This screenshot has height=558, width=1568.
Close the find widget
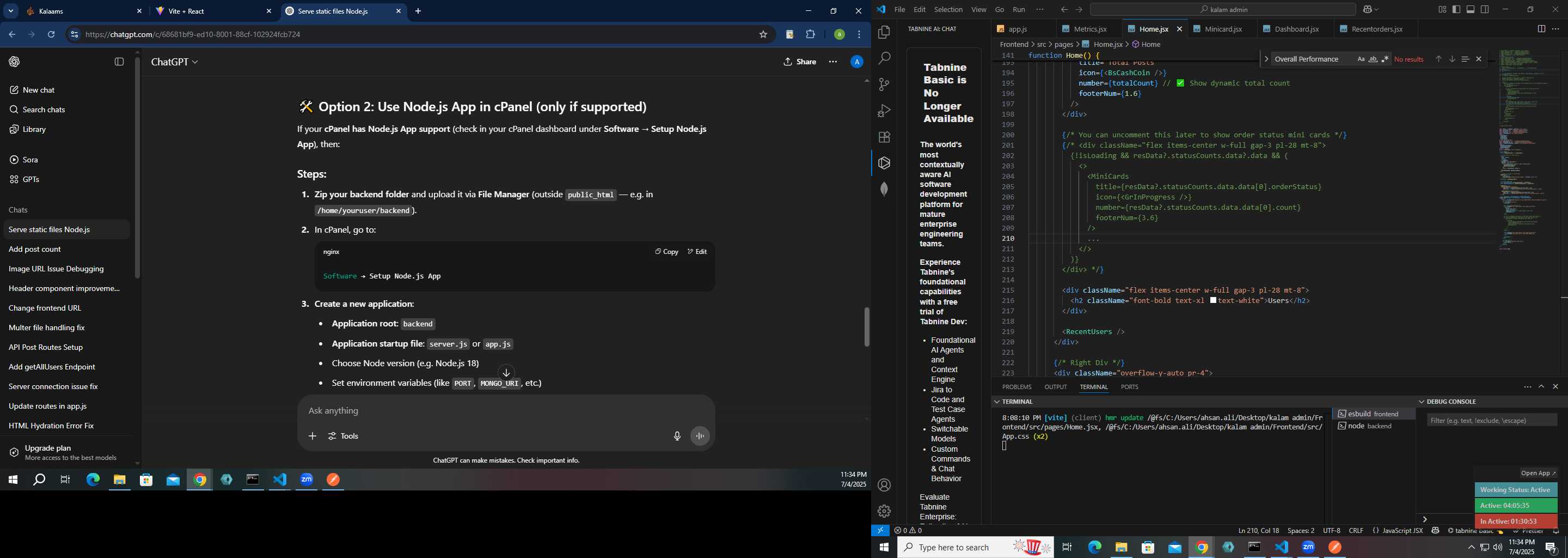1479,59
